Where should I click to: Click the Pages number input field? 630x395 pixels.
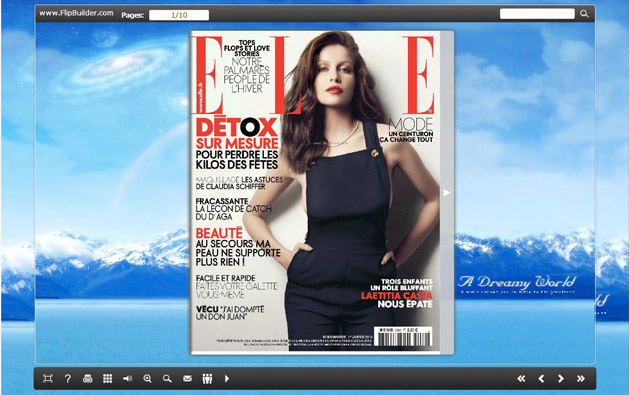[179, 15]
